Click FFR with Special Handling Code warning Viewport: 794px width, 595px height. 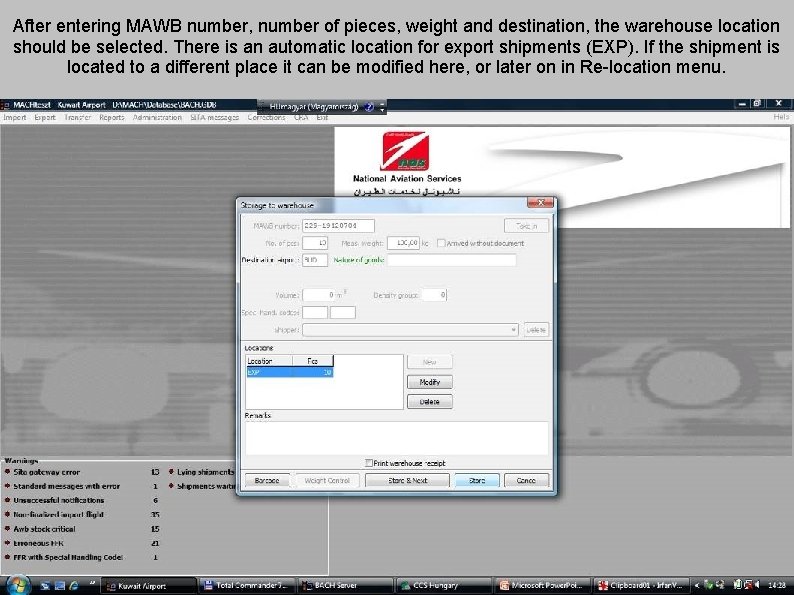point(68,557)
